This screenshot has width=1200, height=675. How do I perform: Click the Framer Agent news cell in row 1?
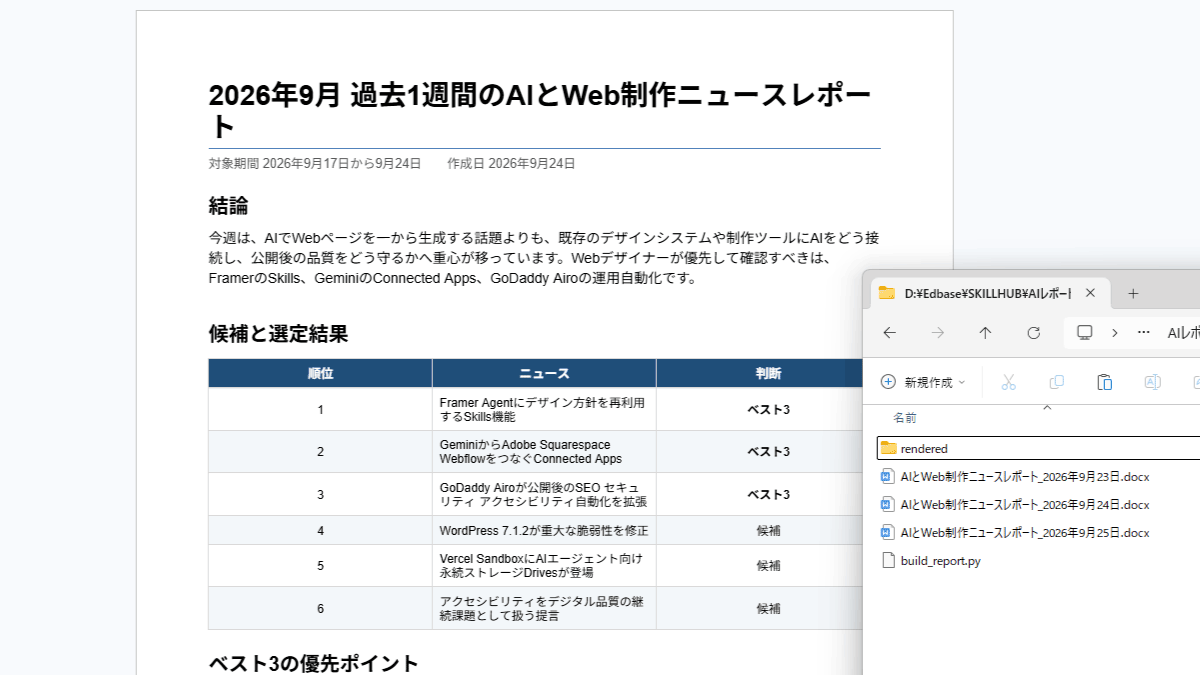(544, 410)
